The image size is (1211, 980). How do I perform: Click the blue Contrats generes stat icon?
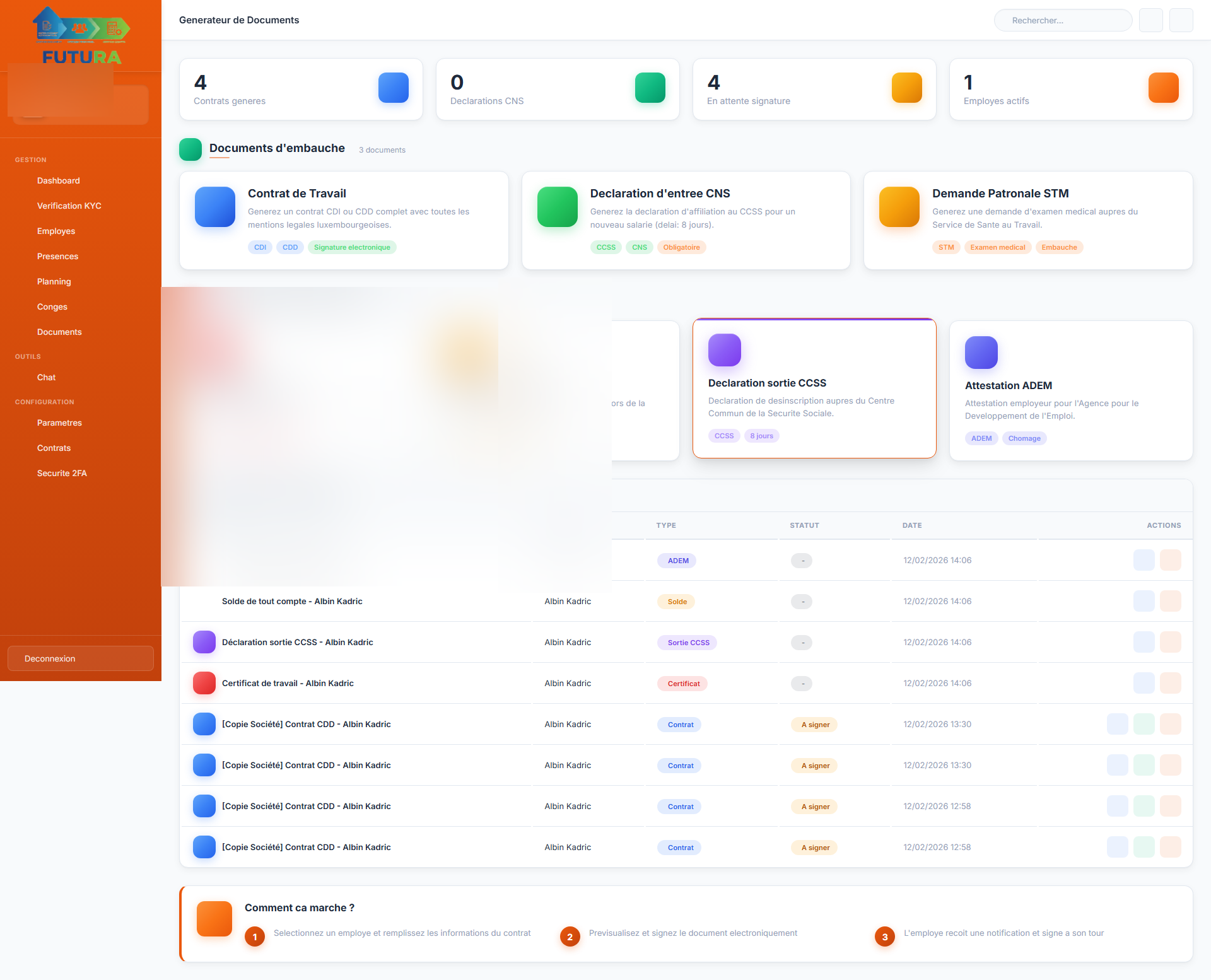393,88
